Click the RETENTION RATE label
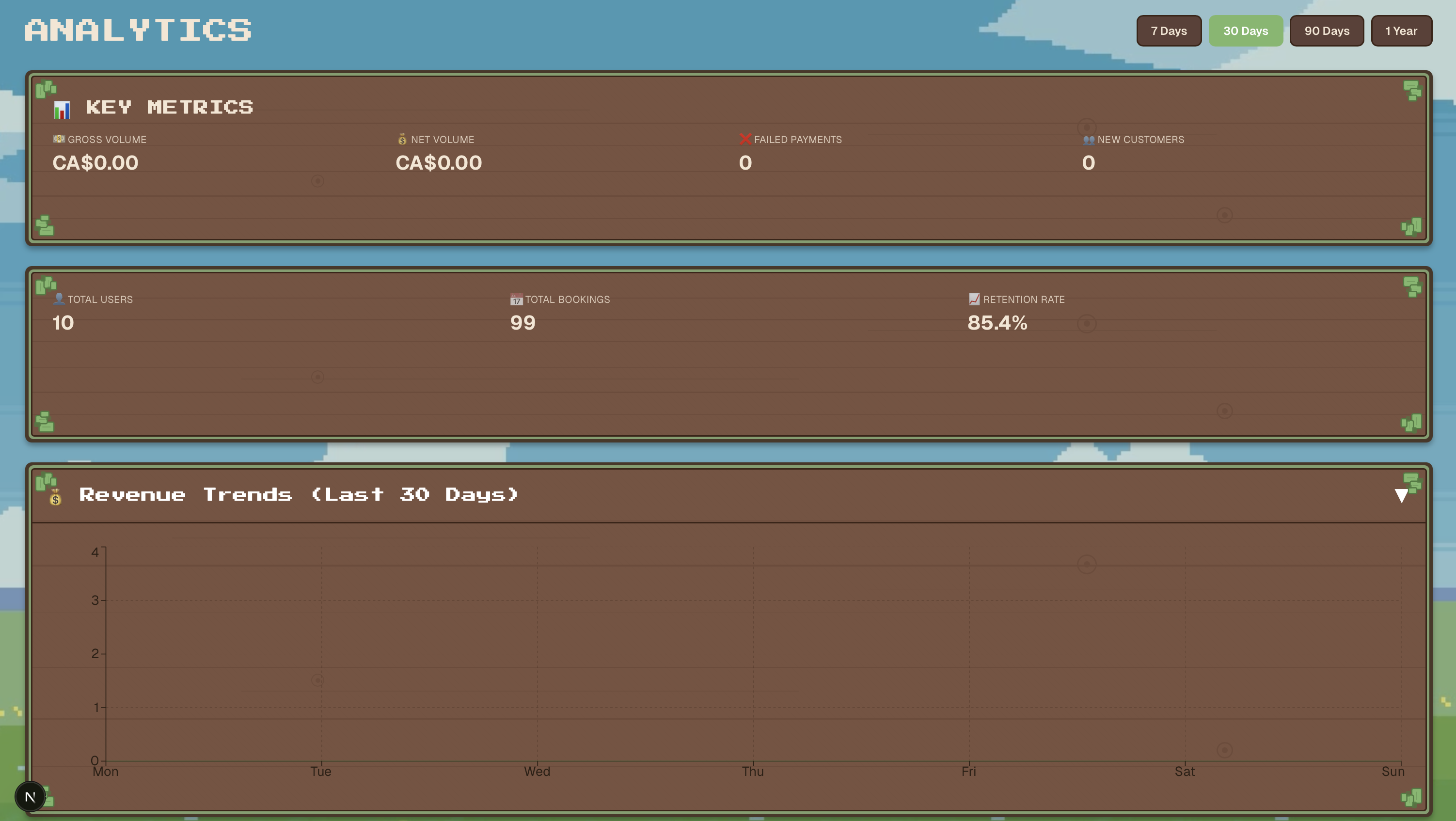 1024,300
